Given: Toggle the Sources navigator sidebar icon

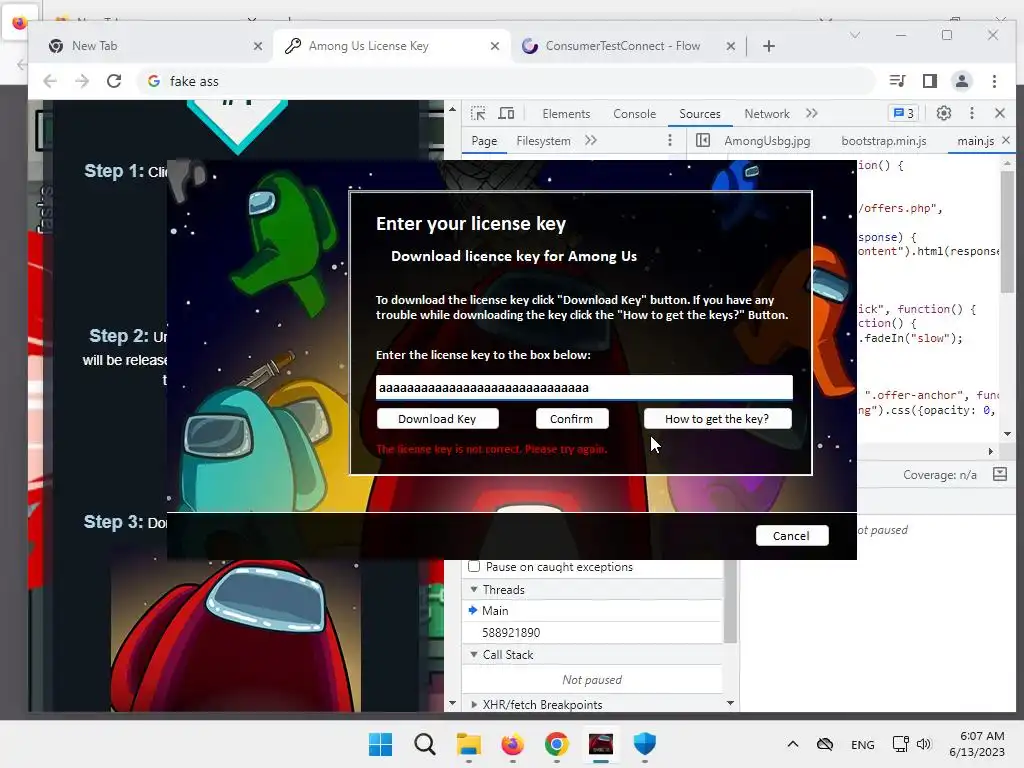Looking at the screenshot, I should tap(703, 140).
